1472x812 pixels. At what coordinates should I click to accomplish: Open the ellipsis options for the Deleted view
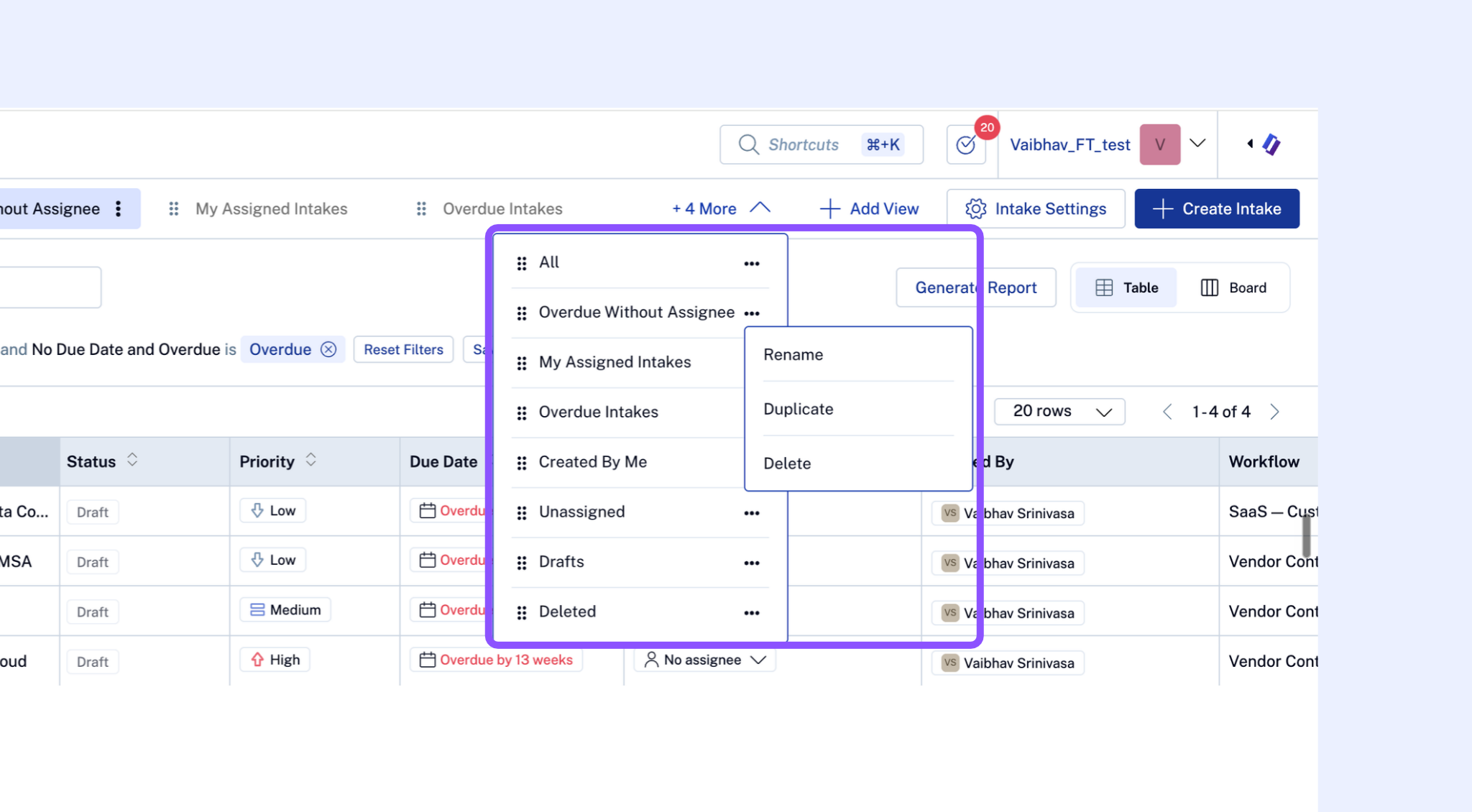[x=752, y=613]
